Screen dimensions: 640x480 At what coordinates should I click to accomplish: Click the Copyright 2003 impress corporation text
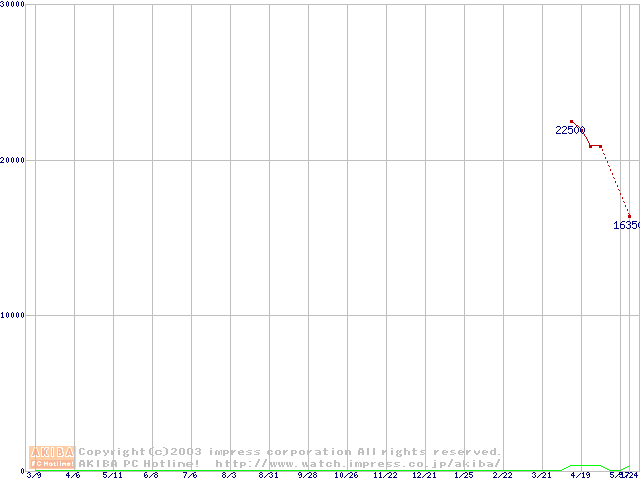click(x=290, y=452)
